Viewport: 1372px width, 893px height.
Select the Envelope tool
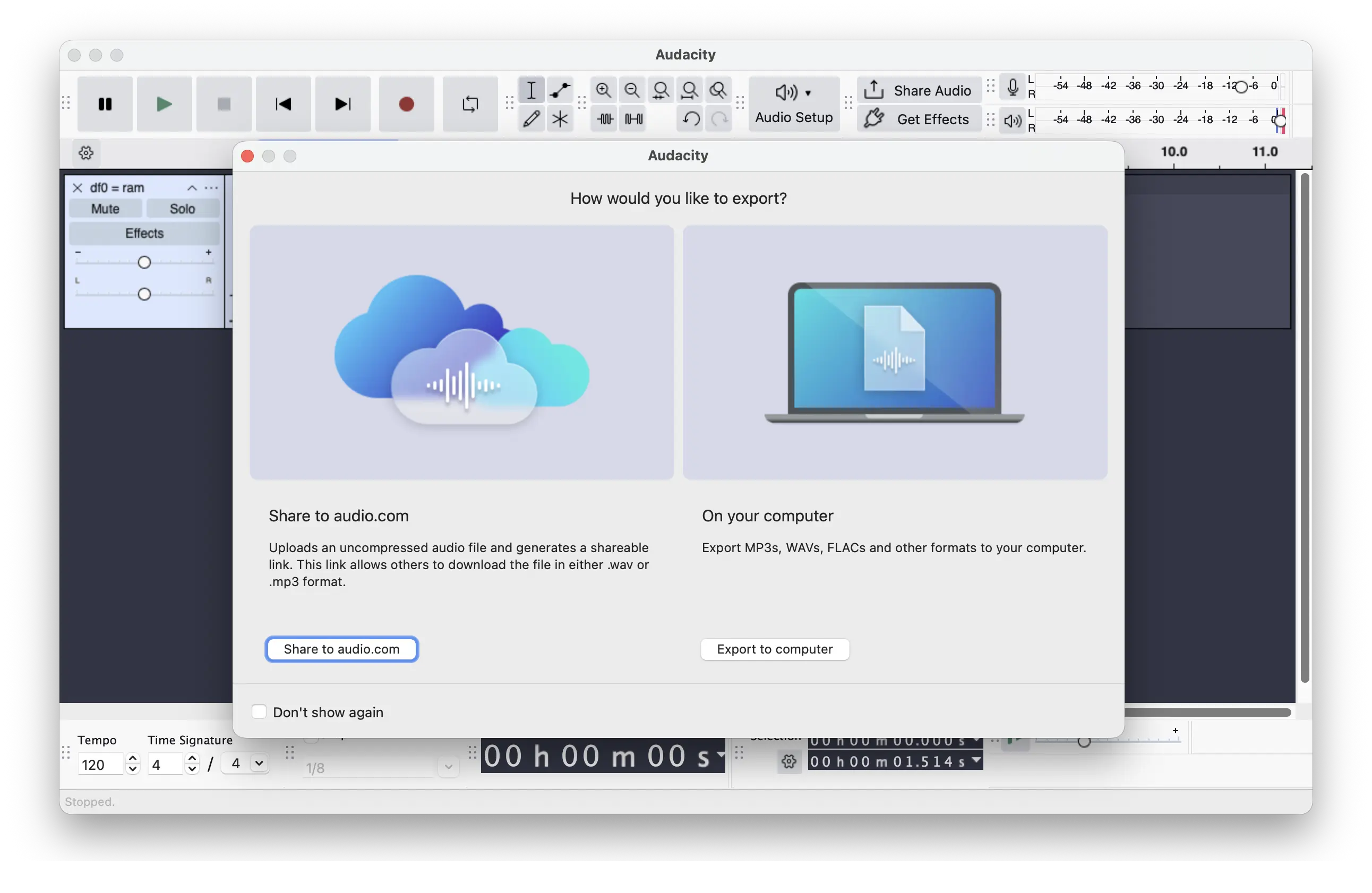pyautogui.click(x=560, y=90)
